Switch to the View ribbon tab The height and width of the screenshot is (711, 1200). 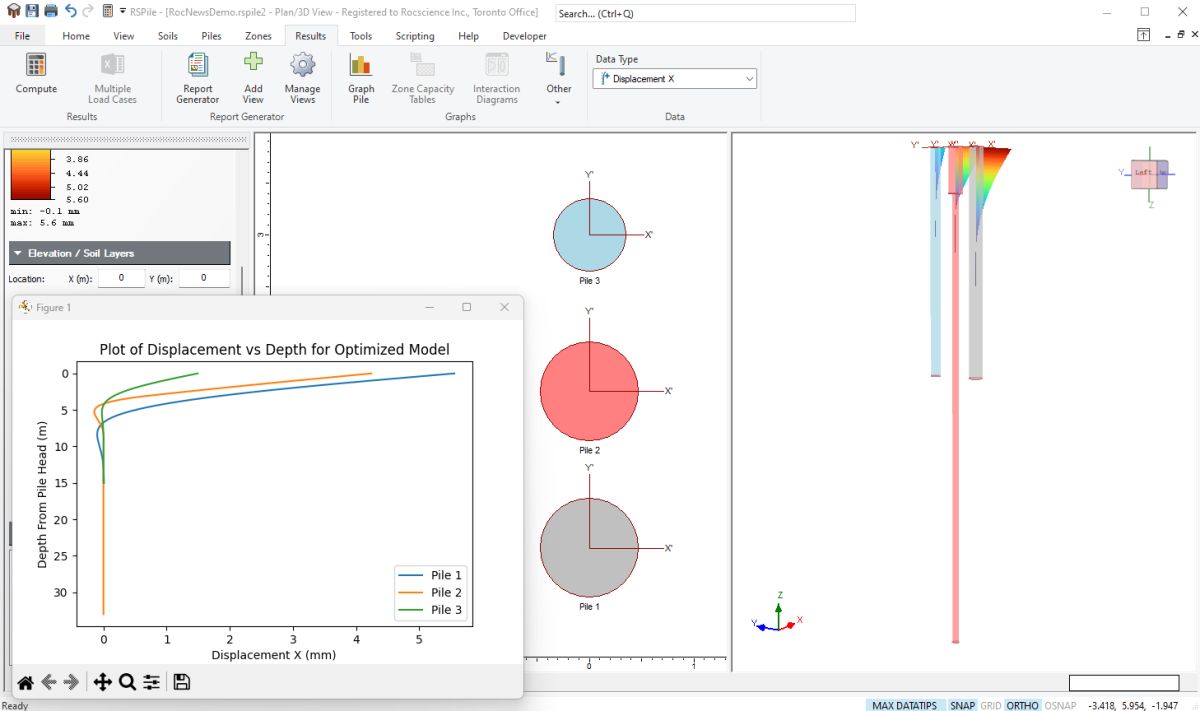pyautogui.click(x=123, y=36)
